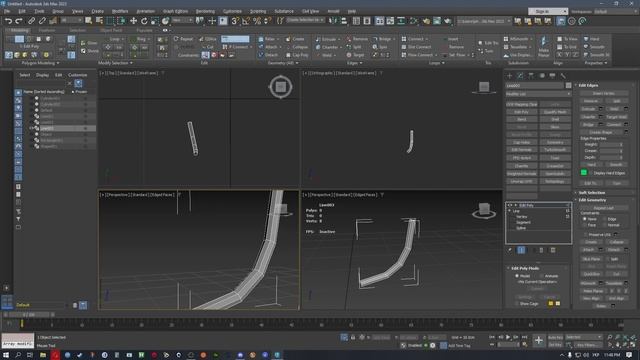Screen dimensions: 640x360
Task: Click the Pin Stack icon
Action: (510, 250)
